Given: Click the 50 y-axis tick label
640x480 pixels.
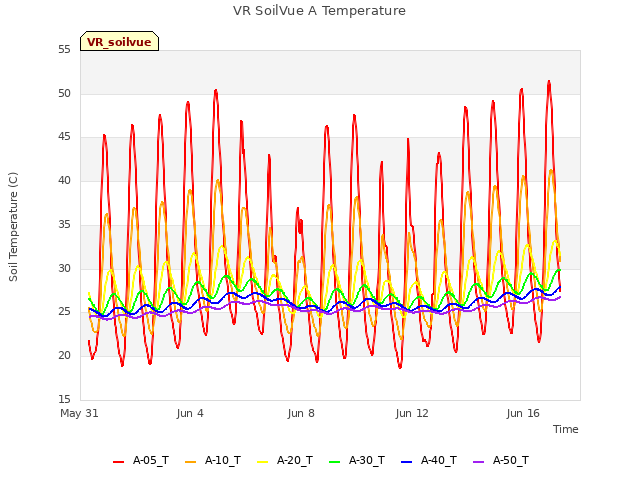Looking at the screenshot, I should 64,93.
